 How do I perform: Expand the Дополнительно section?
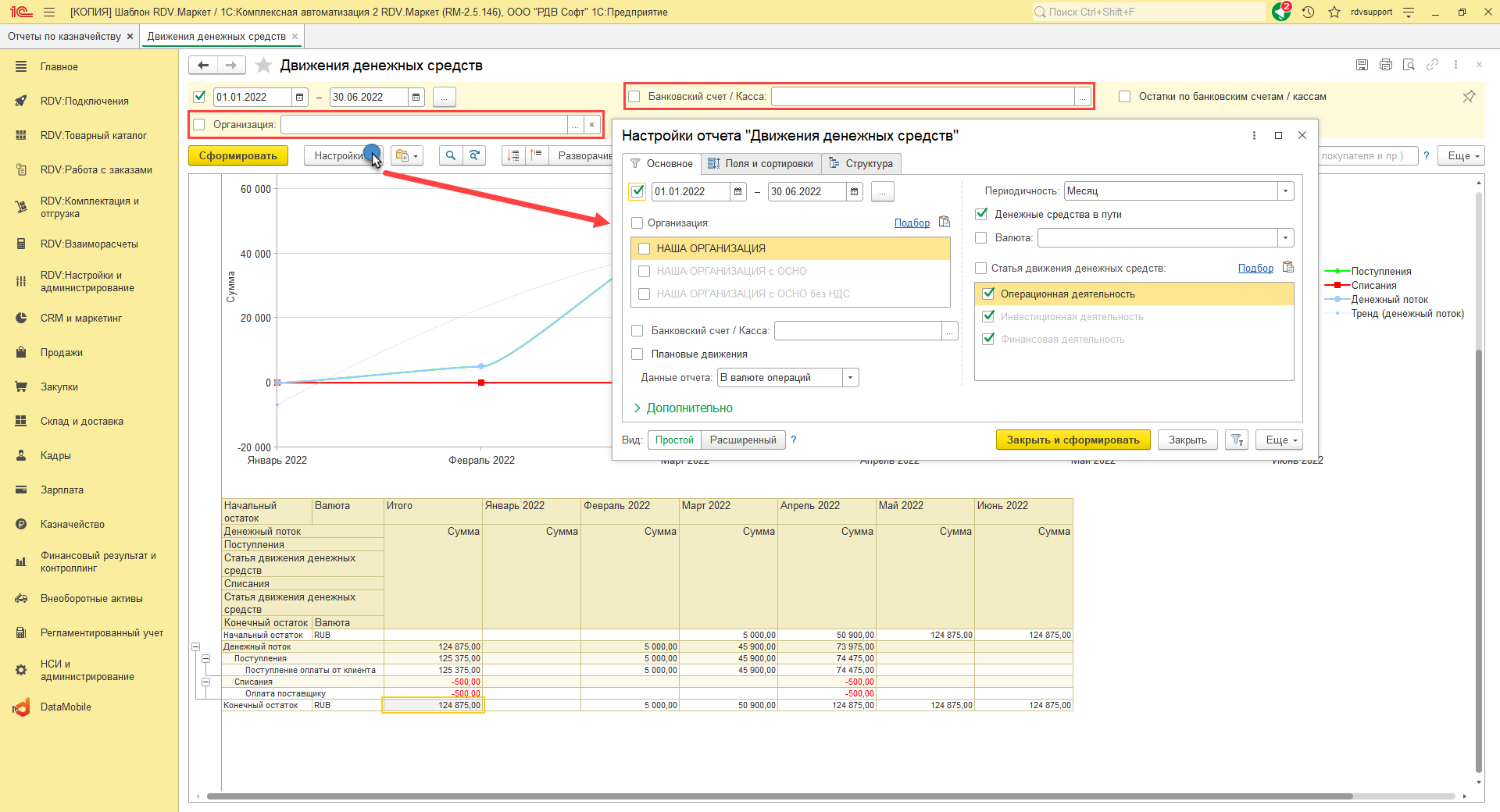(683, 408)
